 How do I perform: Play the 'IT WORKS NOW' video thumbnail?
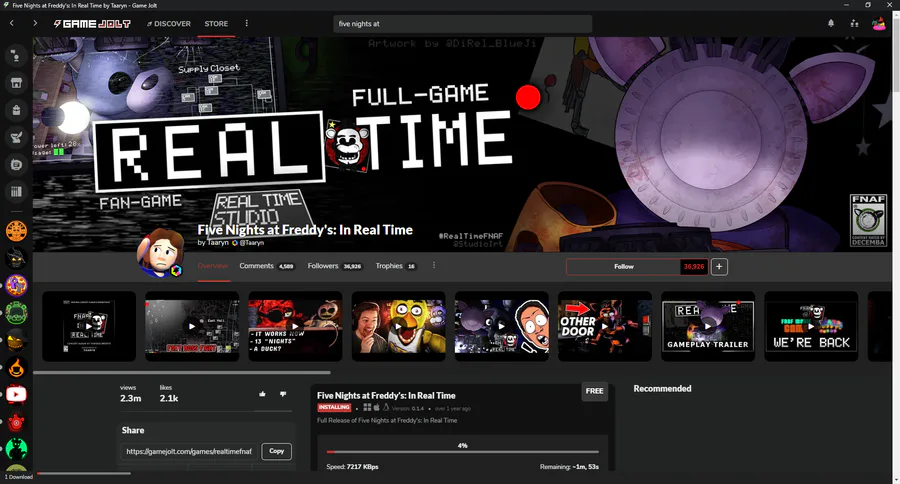pos(295,326)
